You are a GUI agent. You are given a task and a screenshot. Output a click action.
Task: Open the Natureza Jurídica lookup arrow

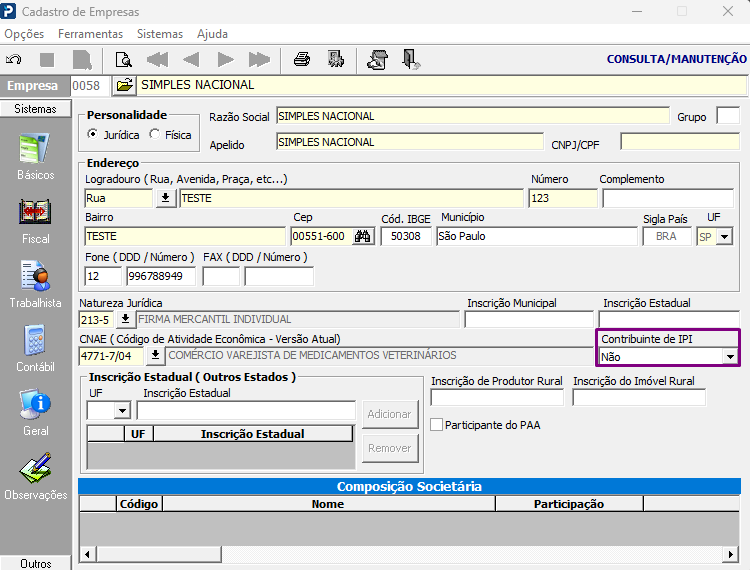125,319
